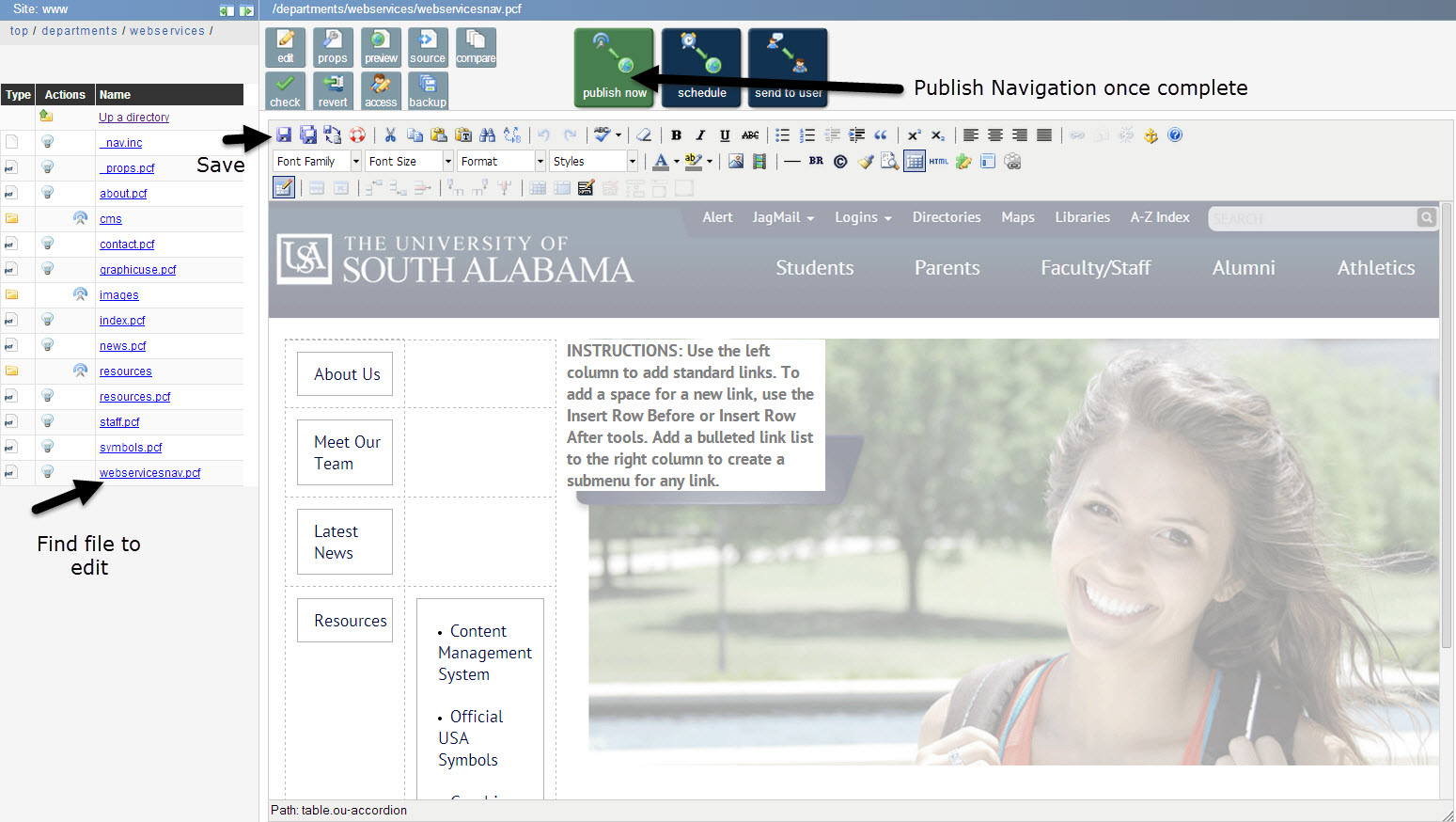
Task: Justify text fully
Action: click(x=1044, y=135)
